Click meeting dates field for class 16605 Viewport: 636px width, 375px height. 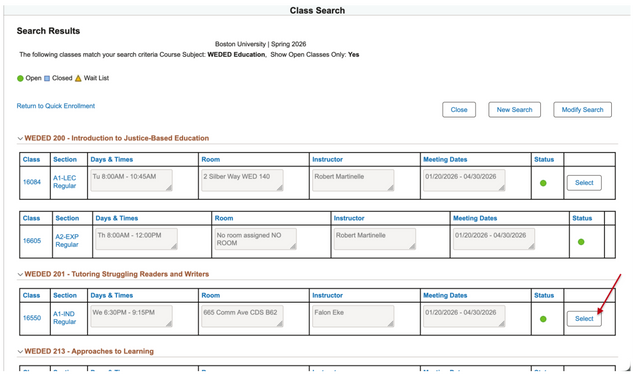494,239
